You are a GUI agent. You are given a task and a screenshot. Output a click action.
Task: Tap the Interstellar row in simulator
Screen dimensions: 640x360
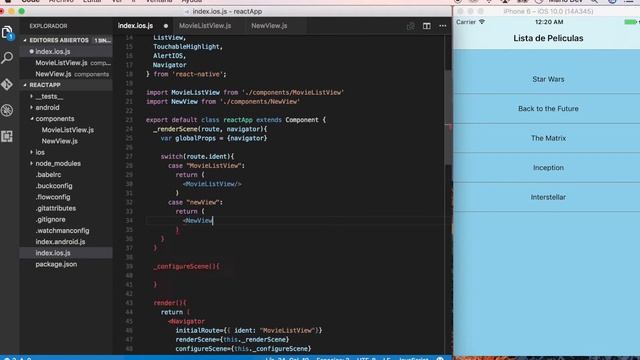(547, 197)
